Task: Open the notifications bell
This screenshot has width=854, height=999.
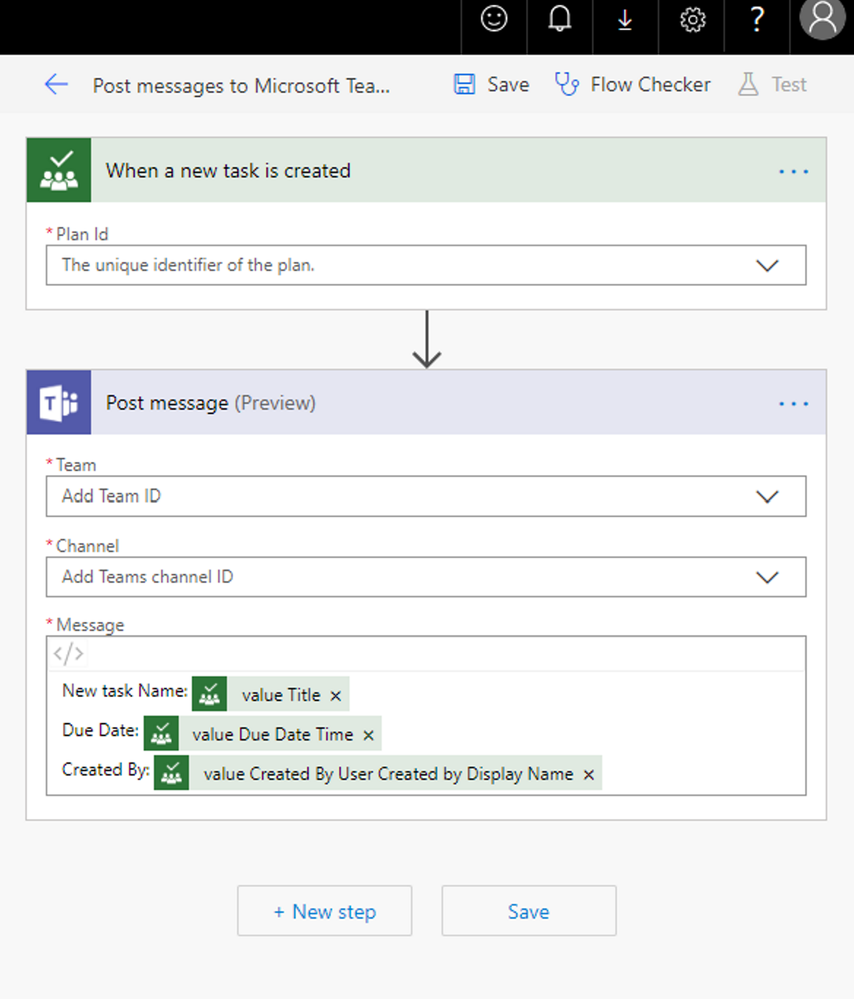Action: tap(560, 19)
